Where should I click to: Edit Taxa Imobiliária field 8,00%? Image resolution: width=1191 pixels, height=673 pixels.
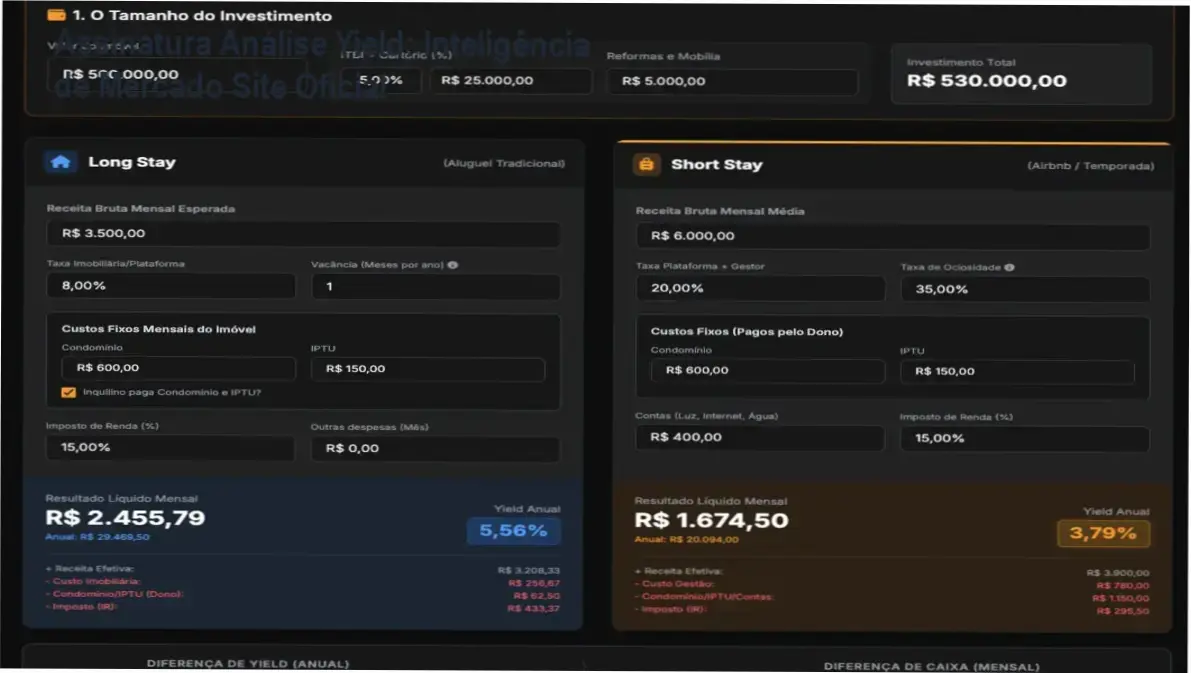point(171,286)
